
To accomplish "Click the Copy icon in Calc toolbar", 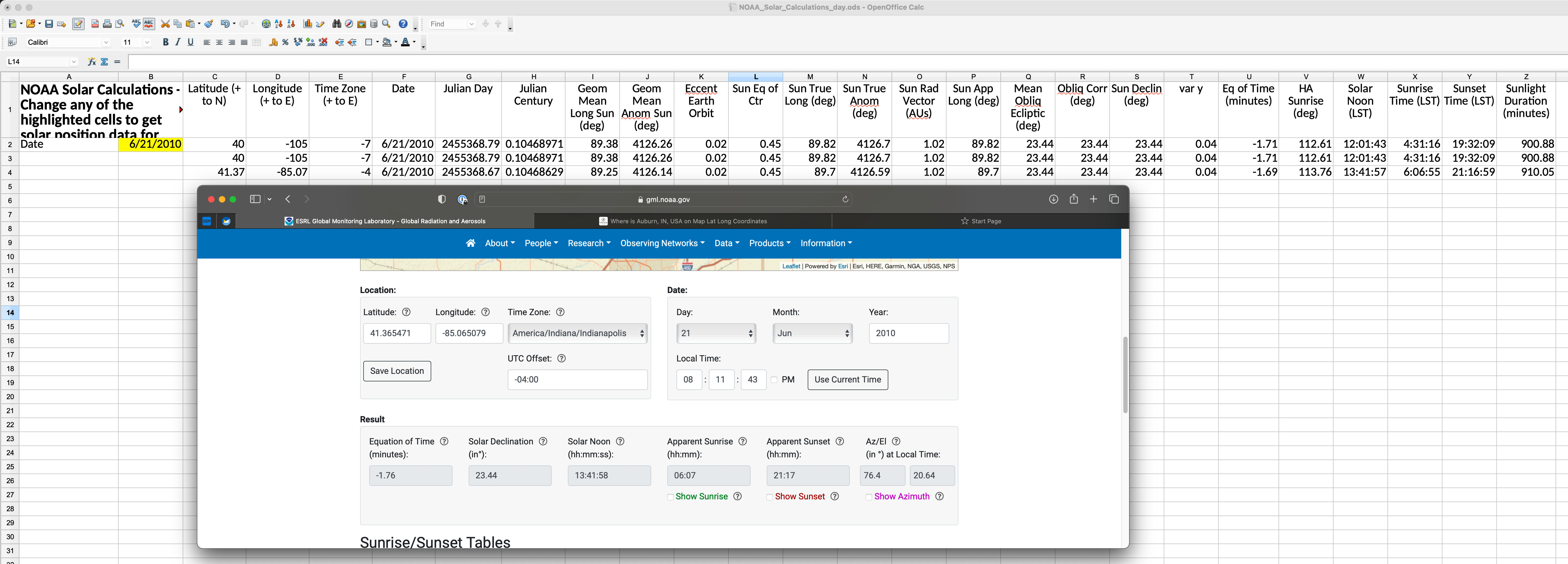I will [178, 24].
